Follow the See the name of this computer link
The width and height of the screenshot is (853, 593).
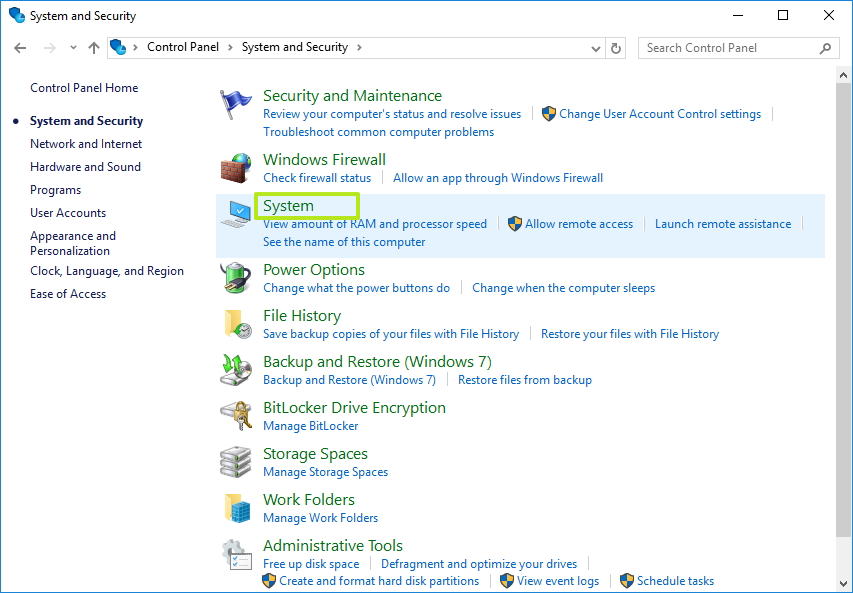(x=345, y=242)
